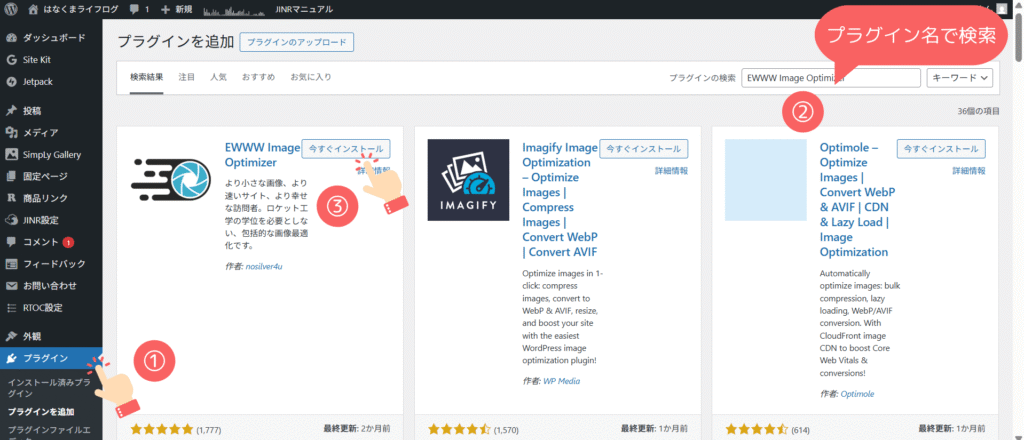Open the 商品リンク menu item
This screenshot has width=1024, height=440.
click(44, 198)
